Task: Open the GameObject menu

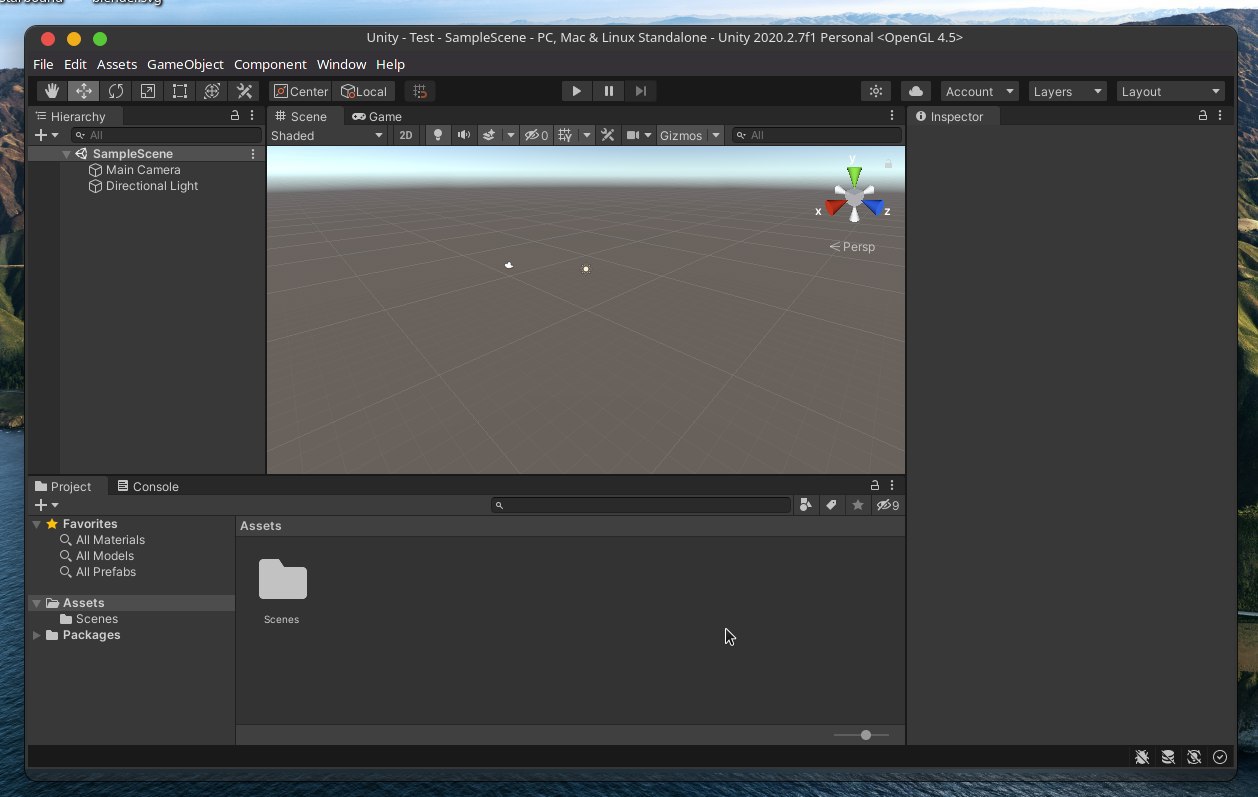Action: click(185, 64)
